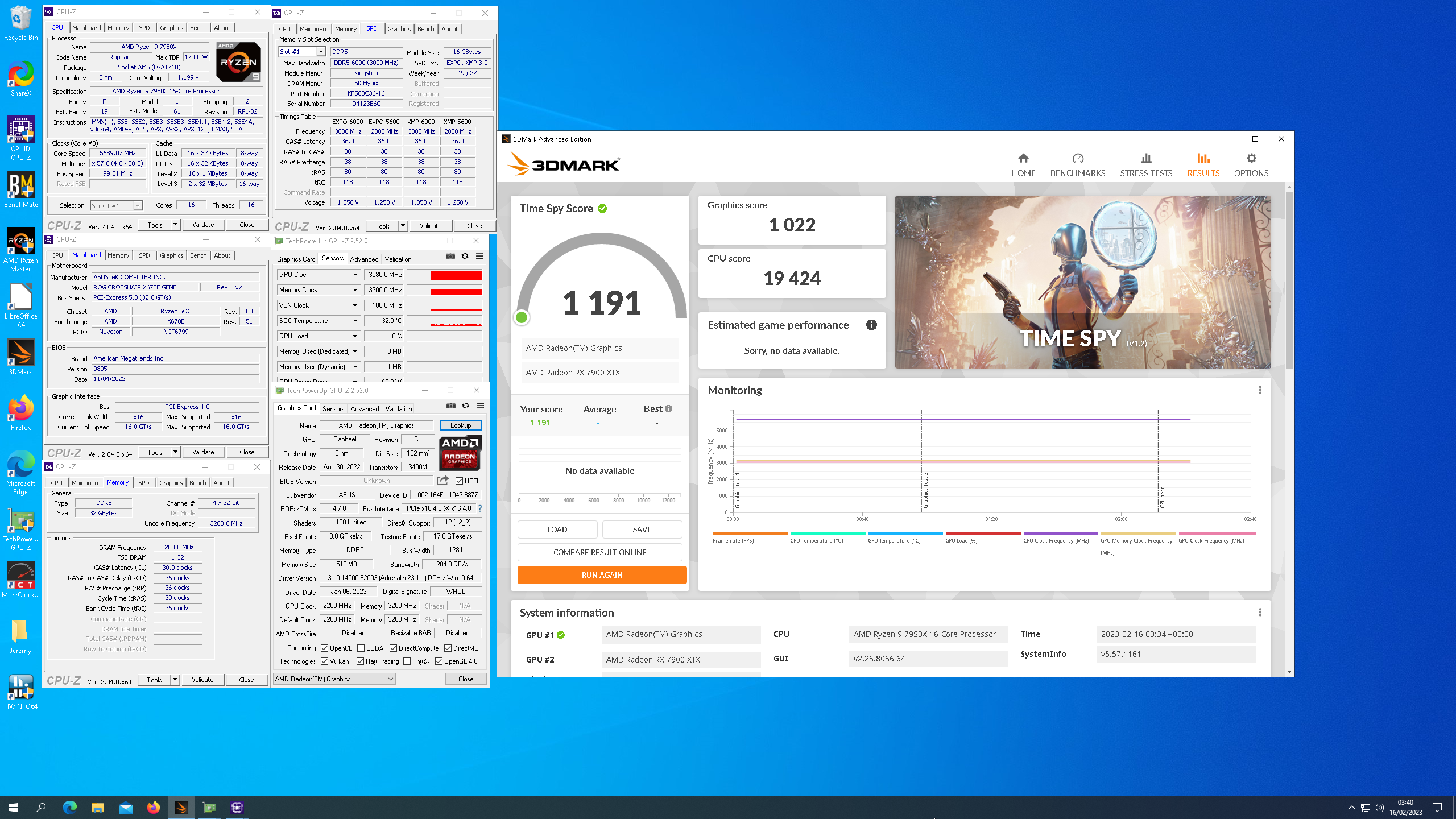The image size is (1456, 819).
Task: Open the Slot #1 dropdown in CPU-Z SPD
Action: [x=301, y=52]
